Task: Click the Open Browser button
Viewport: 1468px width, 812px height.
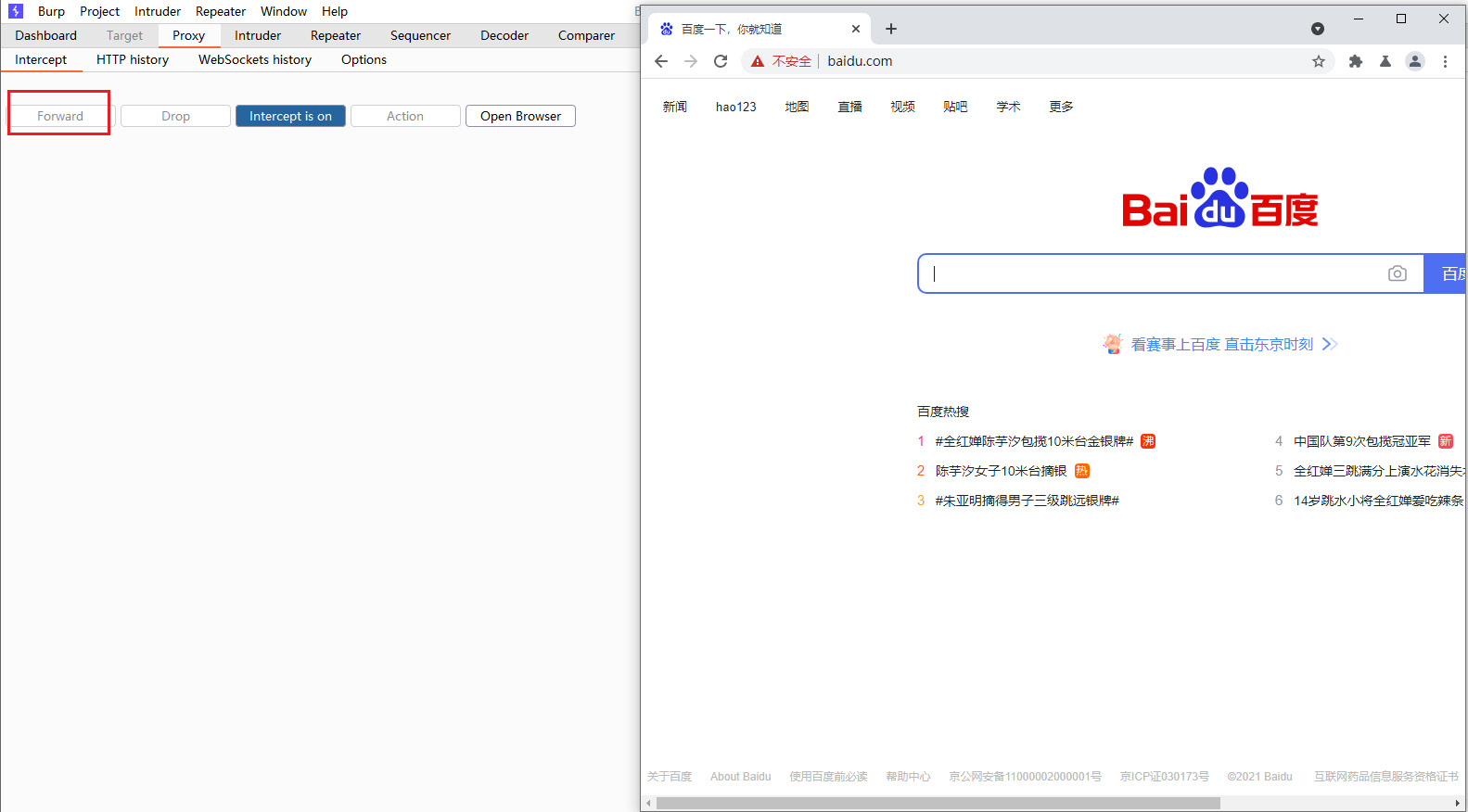Action: click(520, 116)
